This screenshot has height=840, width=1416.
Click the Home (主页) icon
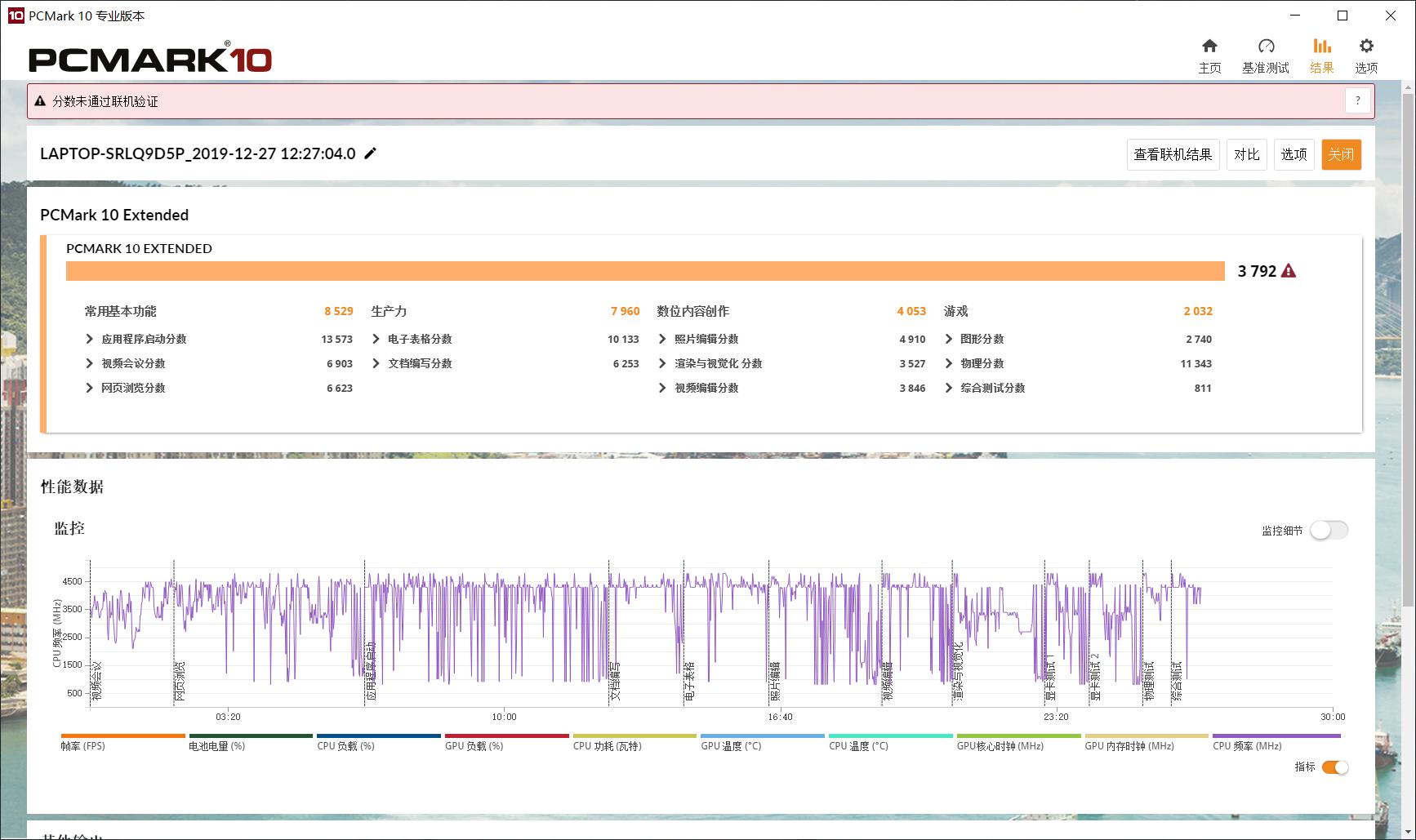point(1209,47)
